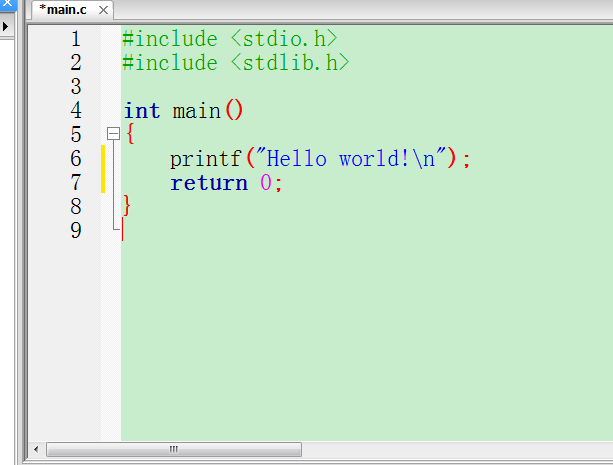The image size is (613, 465).
Task: Click line number 3 in the margin
Action: coord(76,87)
